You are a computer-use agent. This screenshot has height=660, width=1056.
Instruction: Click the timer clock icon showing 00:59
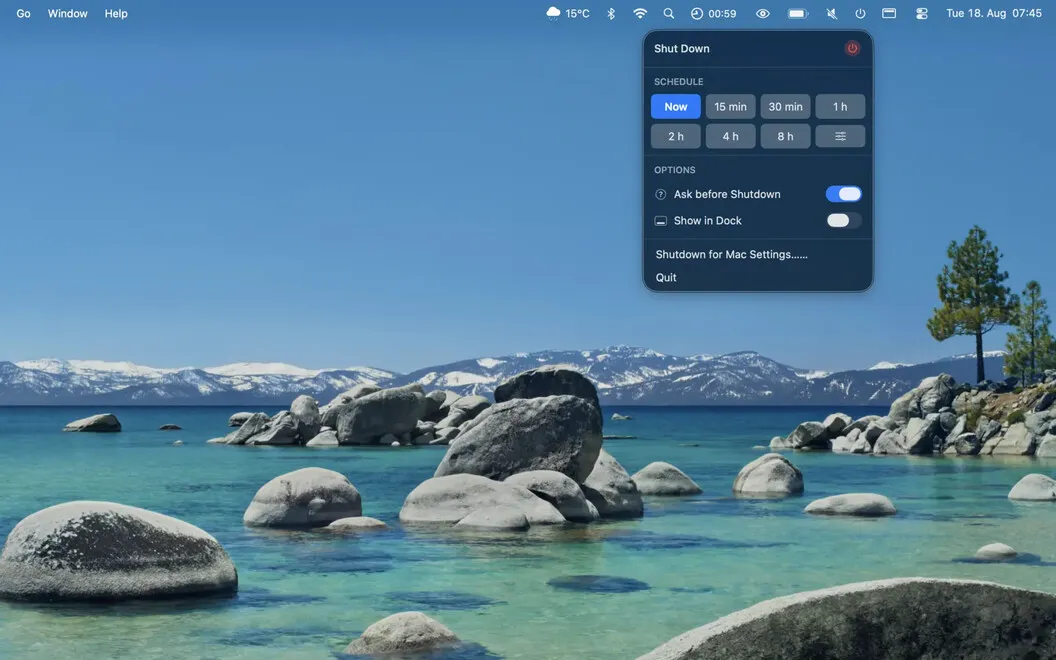pos(696,13)
